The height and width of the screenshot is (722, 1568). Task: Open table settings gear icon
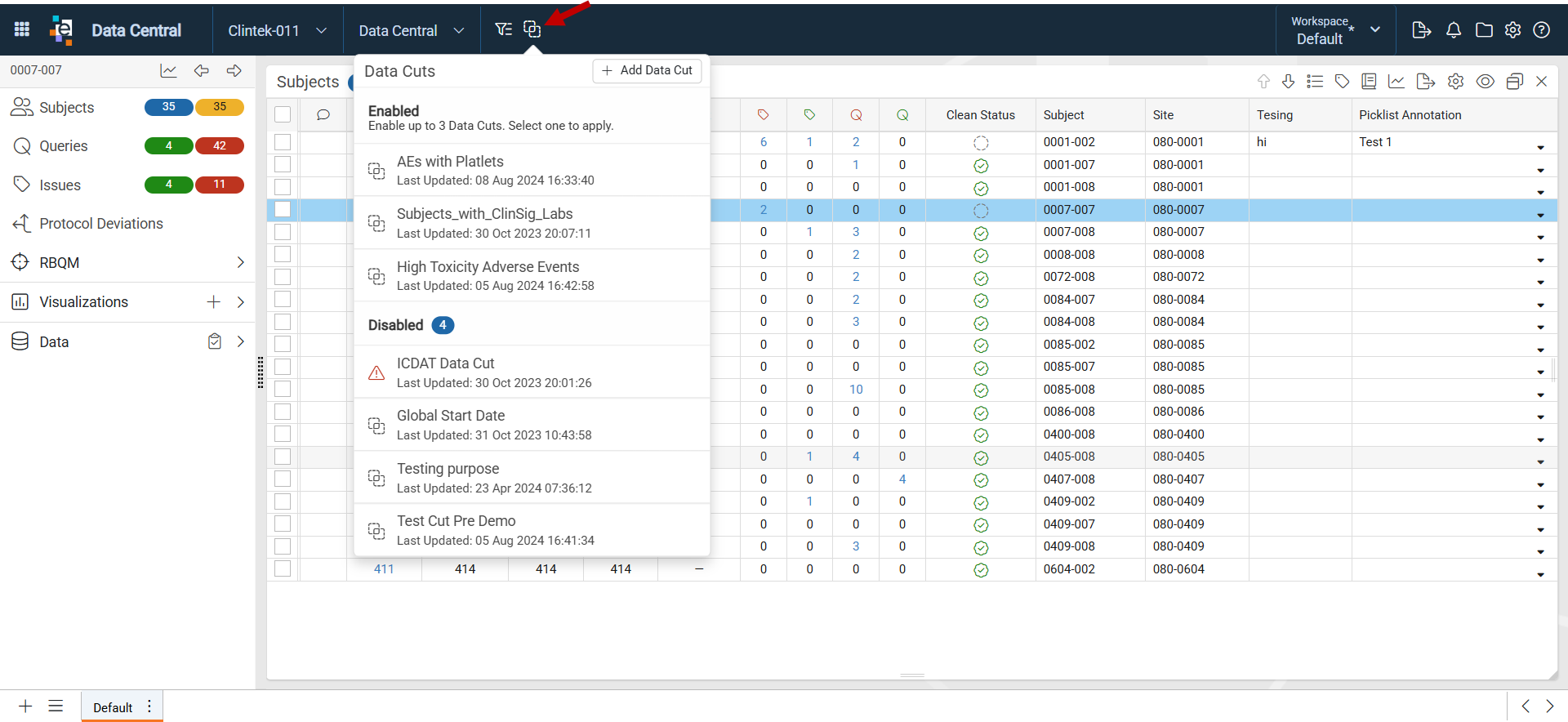pos(1455,82)
